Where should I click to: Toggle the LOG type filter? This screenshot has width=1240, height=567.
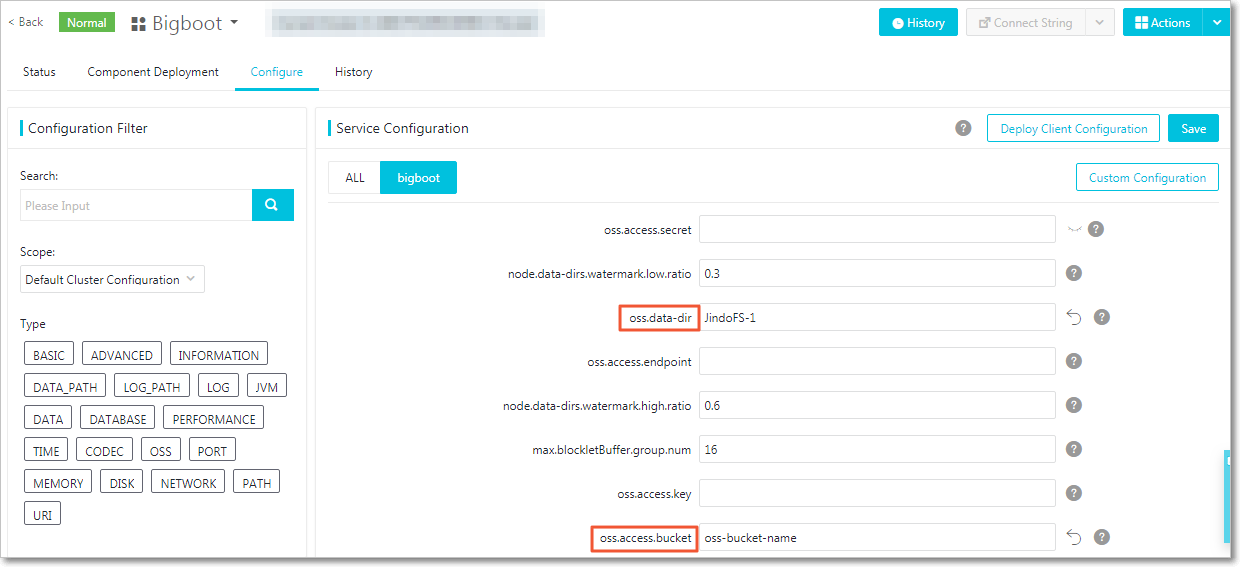pyautogui.click(x=218, y=387)
